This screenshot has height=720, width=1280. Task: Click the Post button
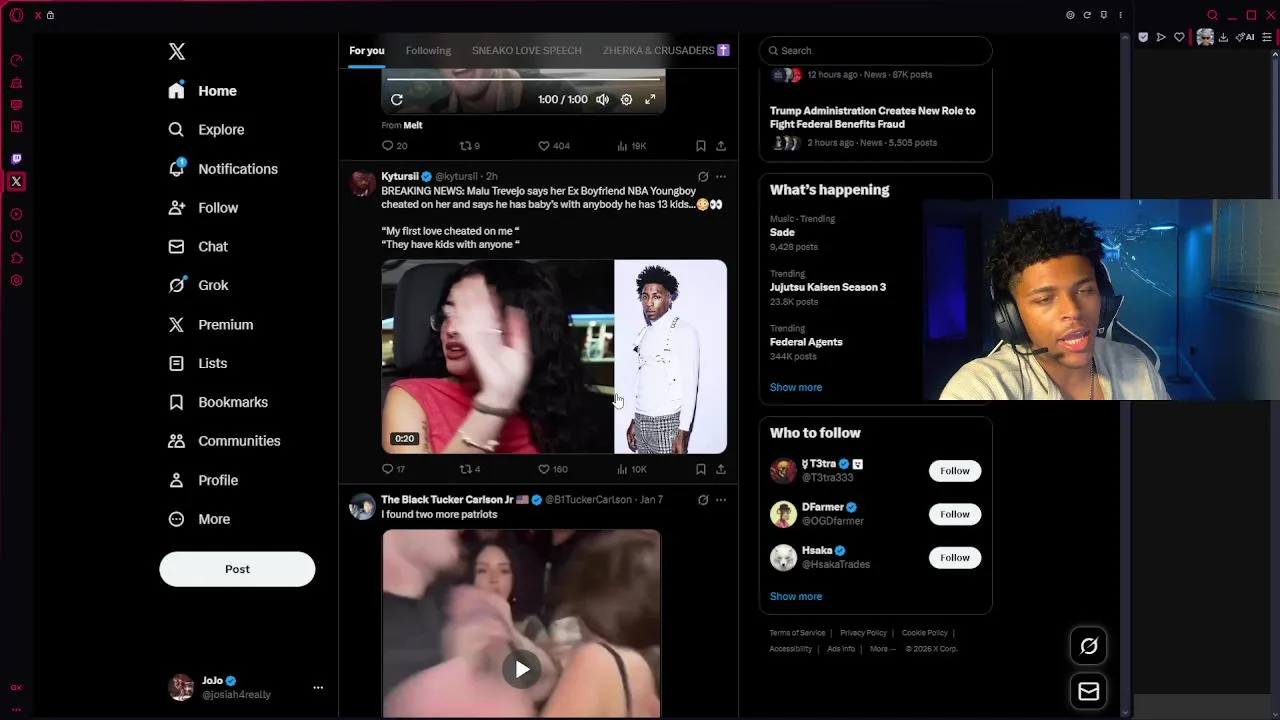pyautogui.click(x=237, y=569)
